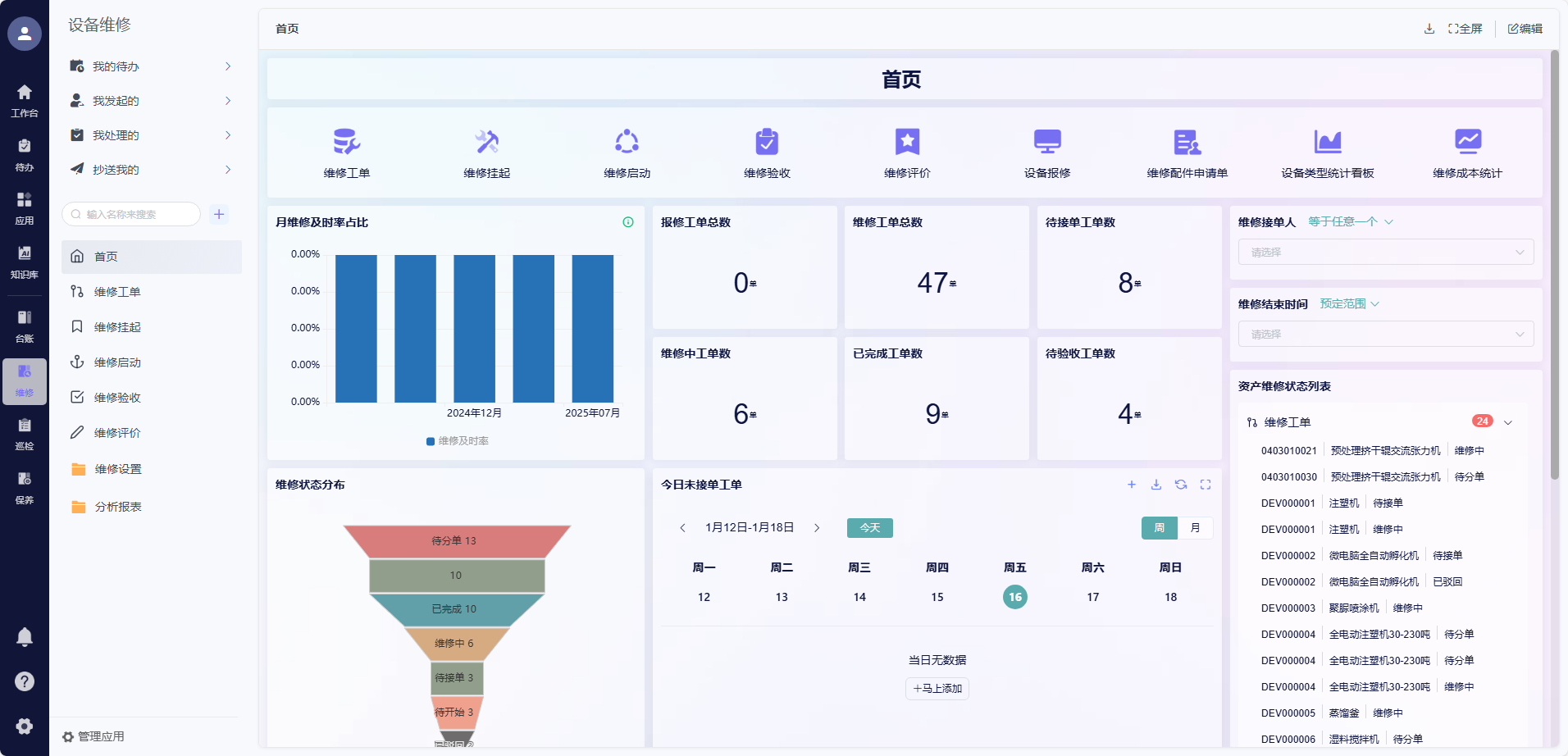
Task: Click the 维修挂起 tools icon
Action: pos(486,142)
